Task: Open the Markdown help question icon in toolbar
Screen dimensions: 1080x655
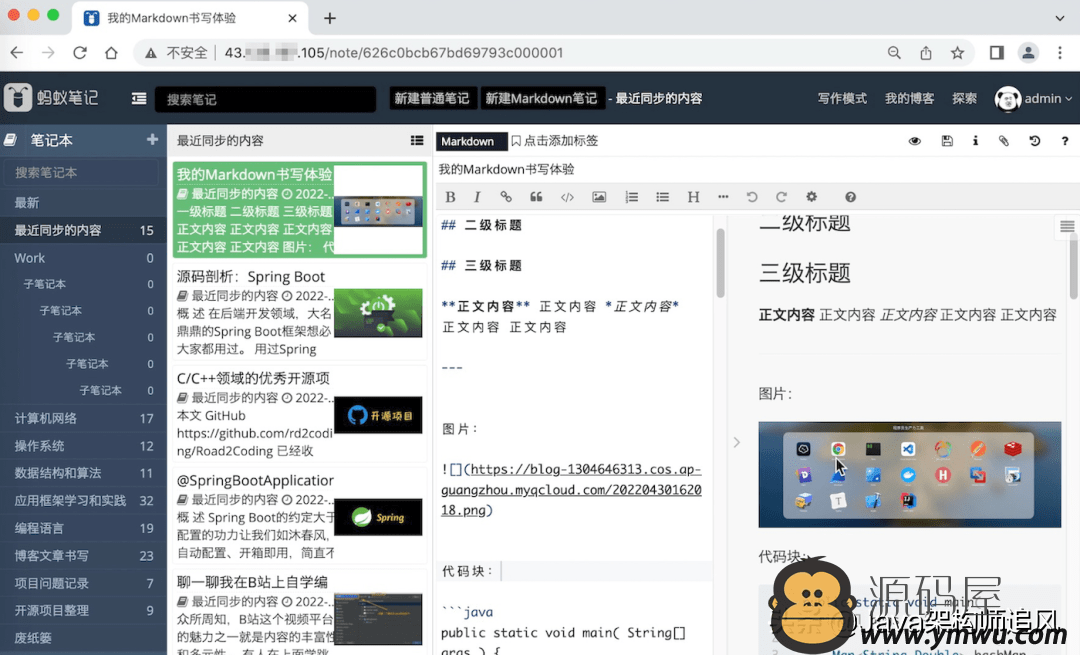Action: (x=851, y=197)
